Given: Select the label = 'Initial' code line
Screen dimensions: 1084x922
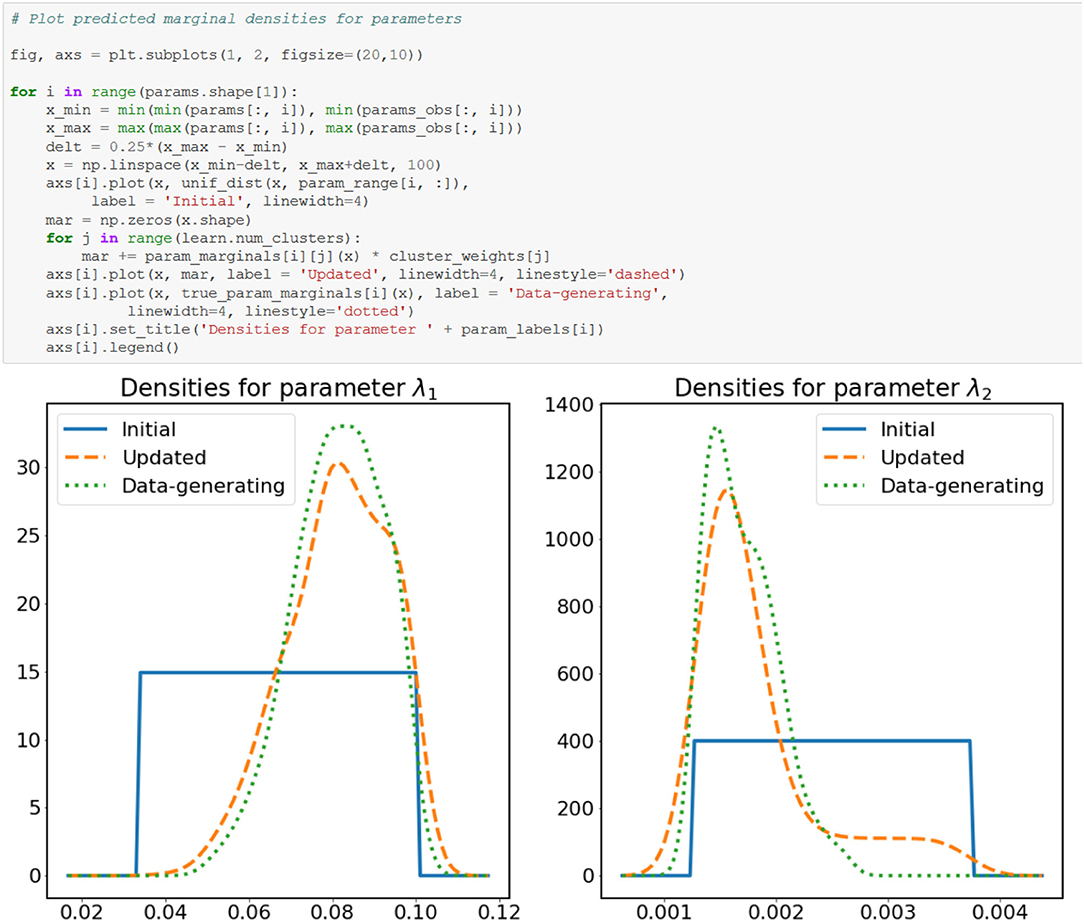Looking at the screenshot, I should point(230,201).
